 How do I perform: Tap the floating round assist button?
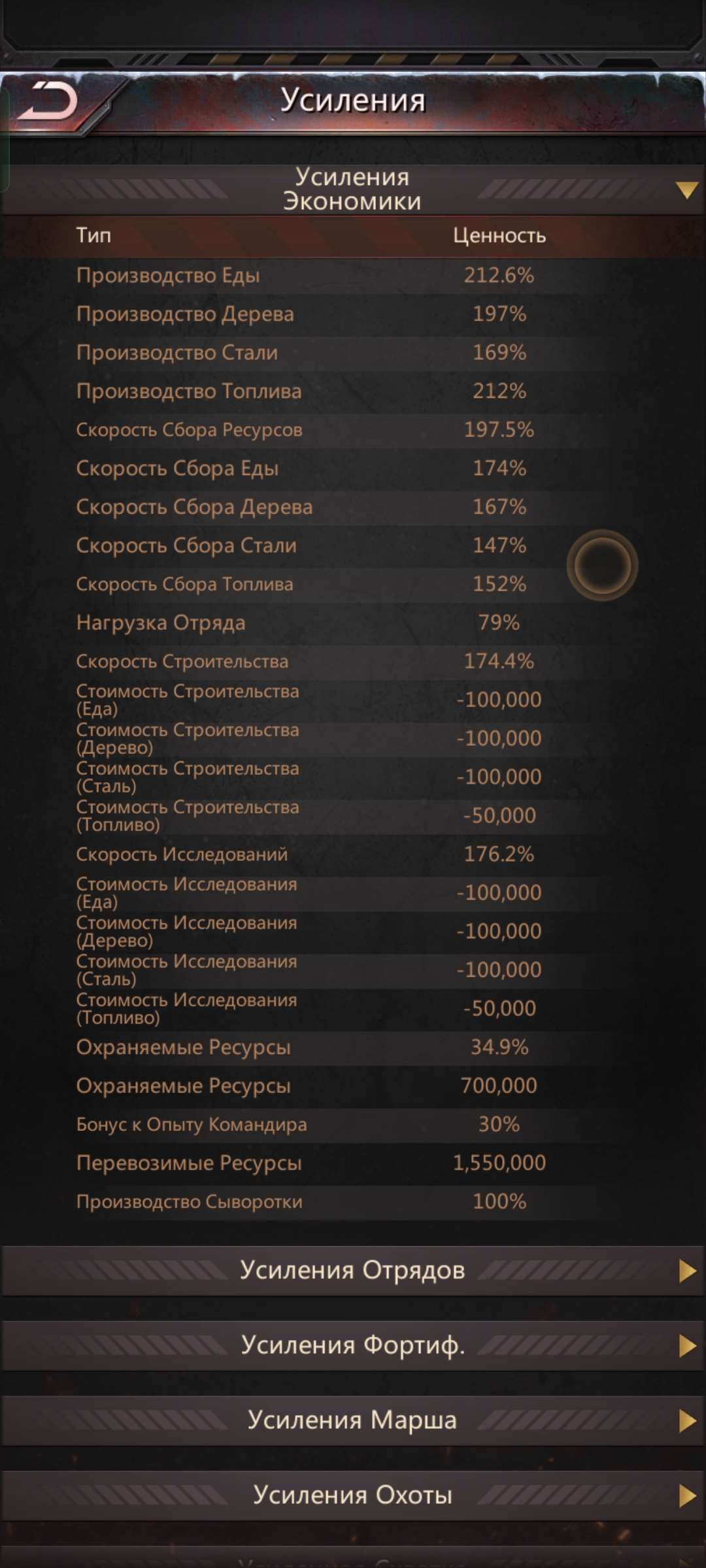[602, 565]
